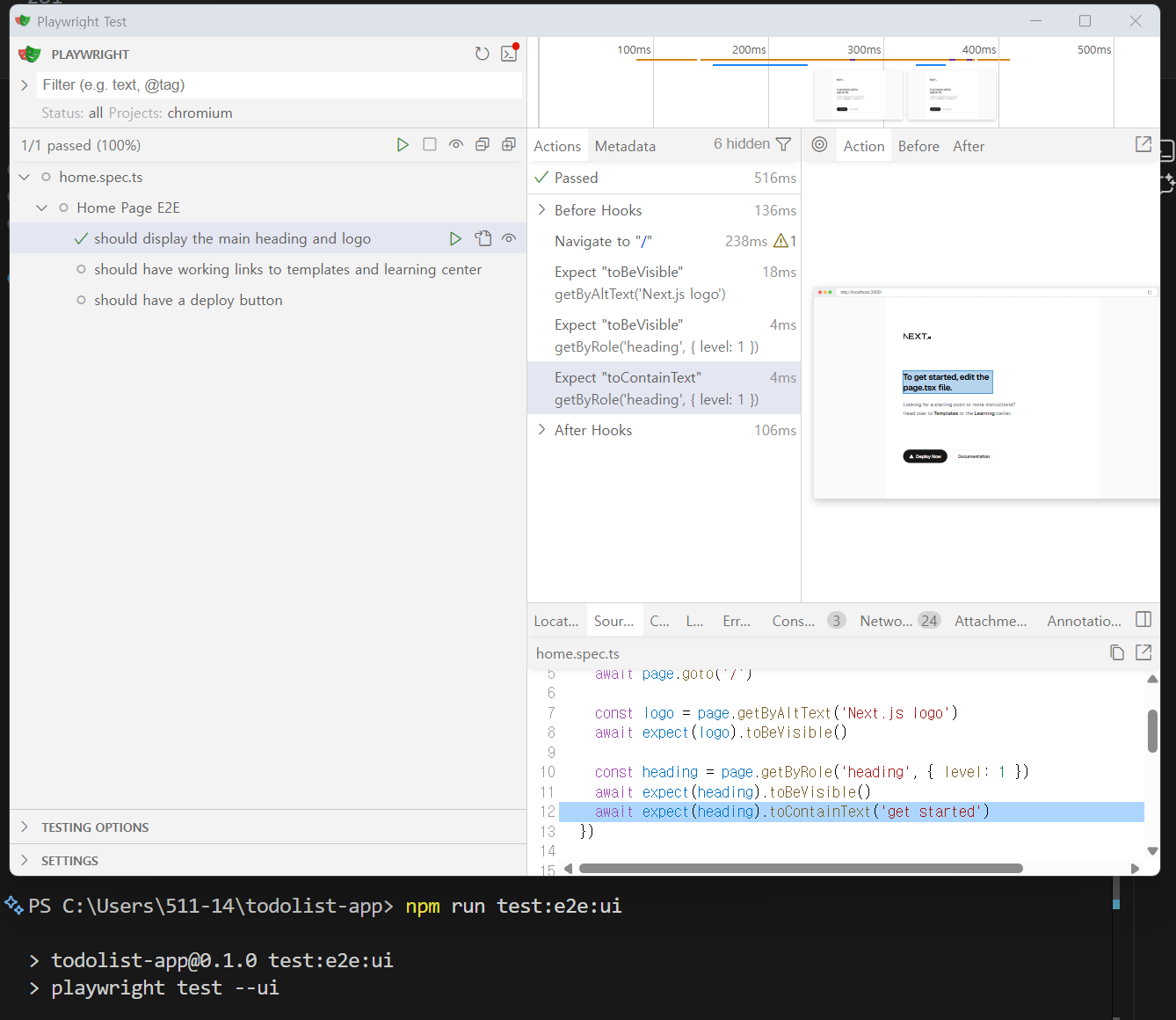This screenshot has height=1020, width=1176.
Task: Click the Status: all filter
Action: click(72, 113)
